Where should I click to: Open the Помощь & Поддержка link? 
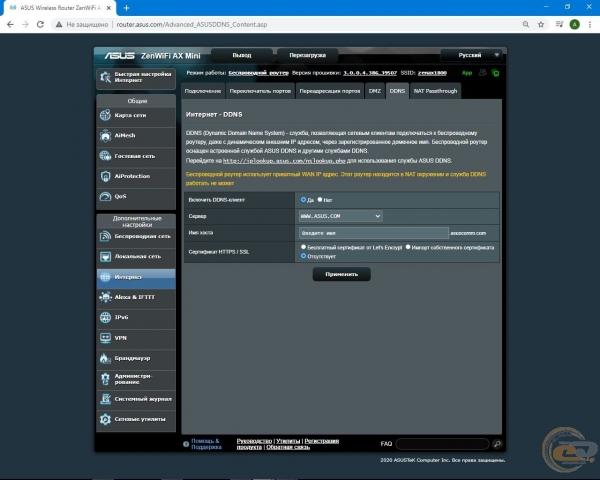tap(206, 444)
